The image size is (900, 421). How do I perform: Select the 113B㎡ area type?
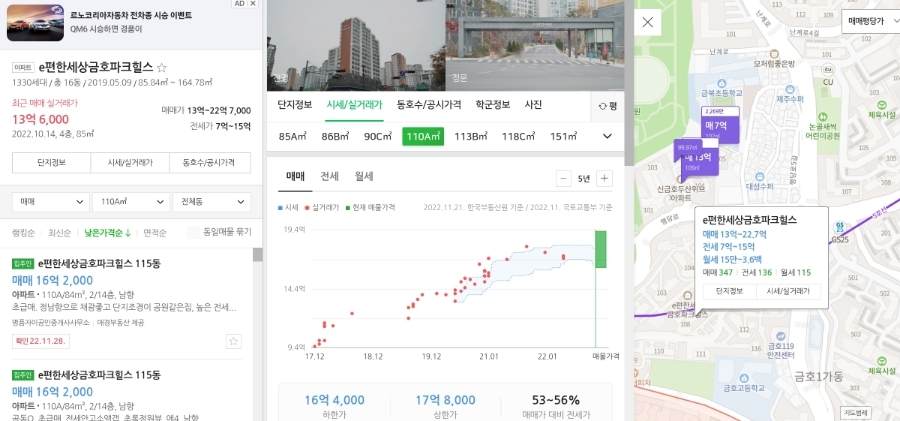(x=471, y=137)
